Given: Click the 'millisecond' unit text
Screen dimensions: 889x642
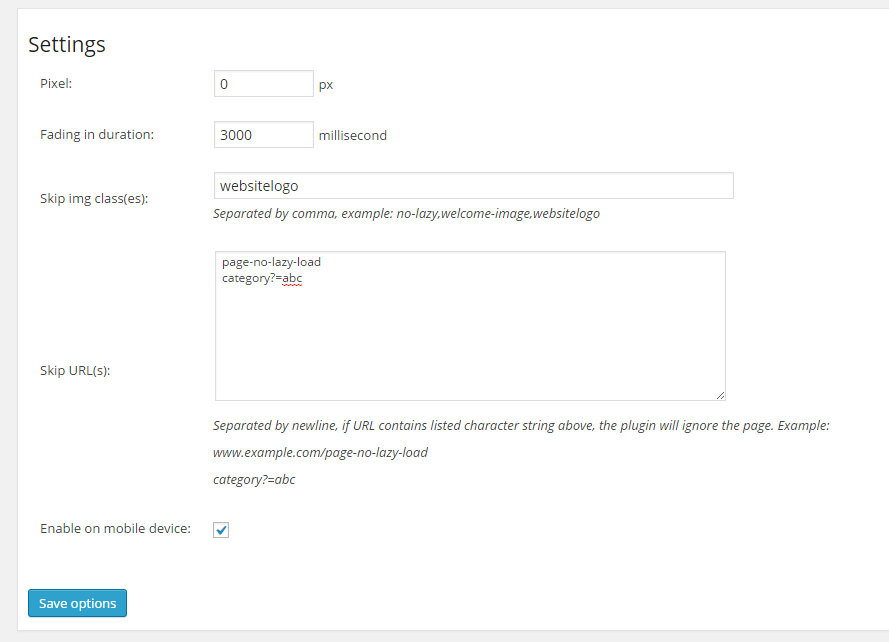Looking at the screenshot, I should point(353,136).
